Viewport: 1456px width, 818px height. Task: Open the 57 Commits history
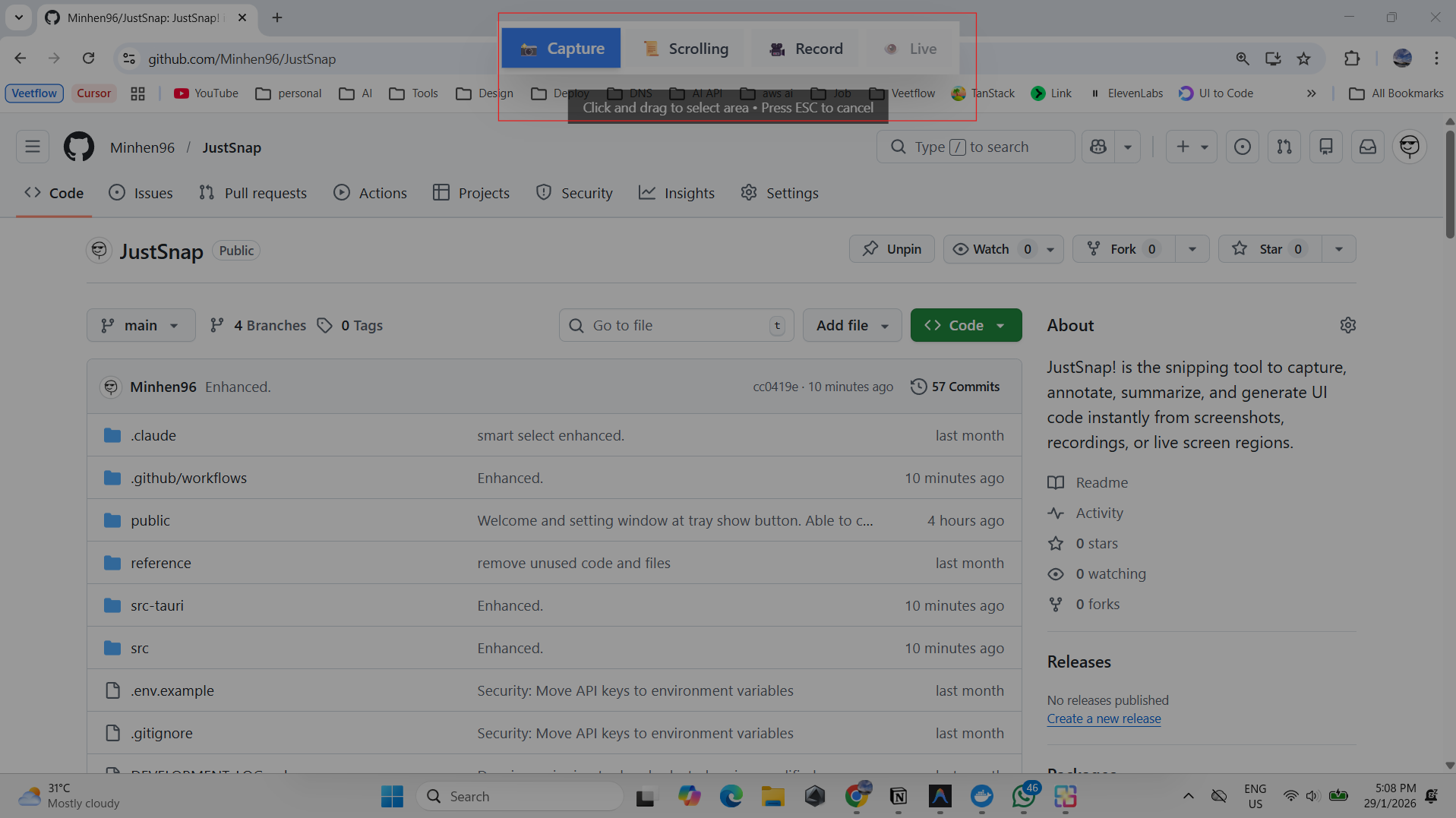(x=955, y=387)
